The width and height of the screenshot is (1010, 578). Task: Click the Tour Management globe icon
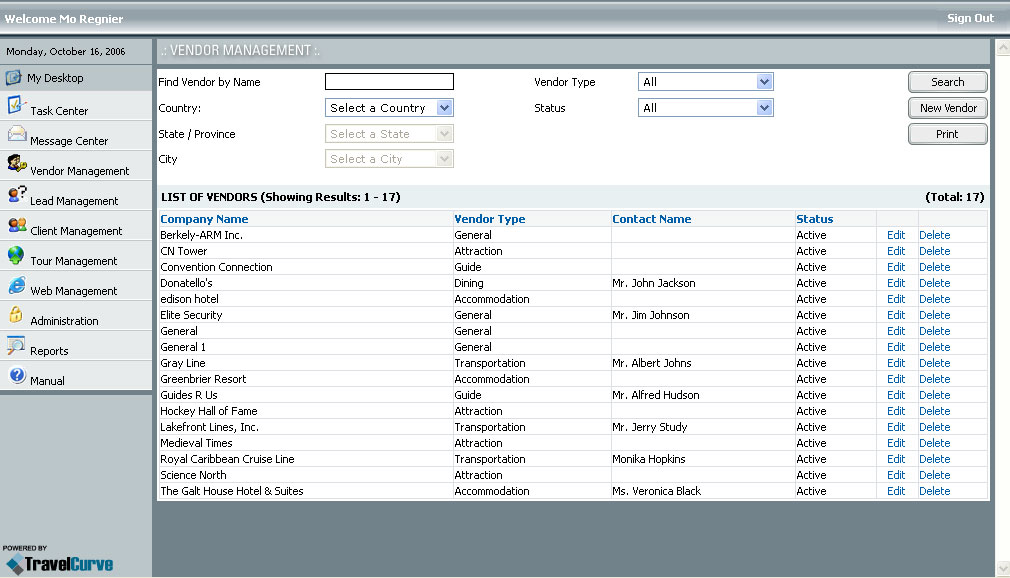(16, 255)
